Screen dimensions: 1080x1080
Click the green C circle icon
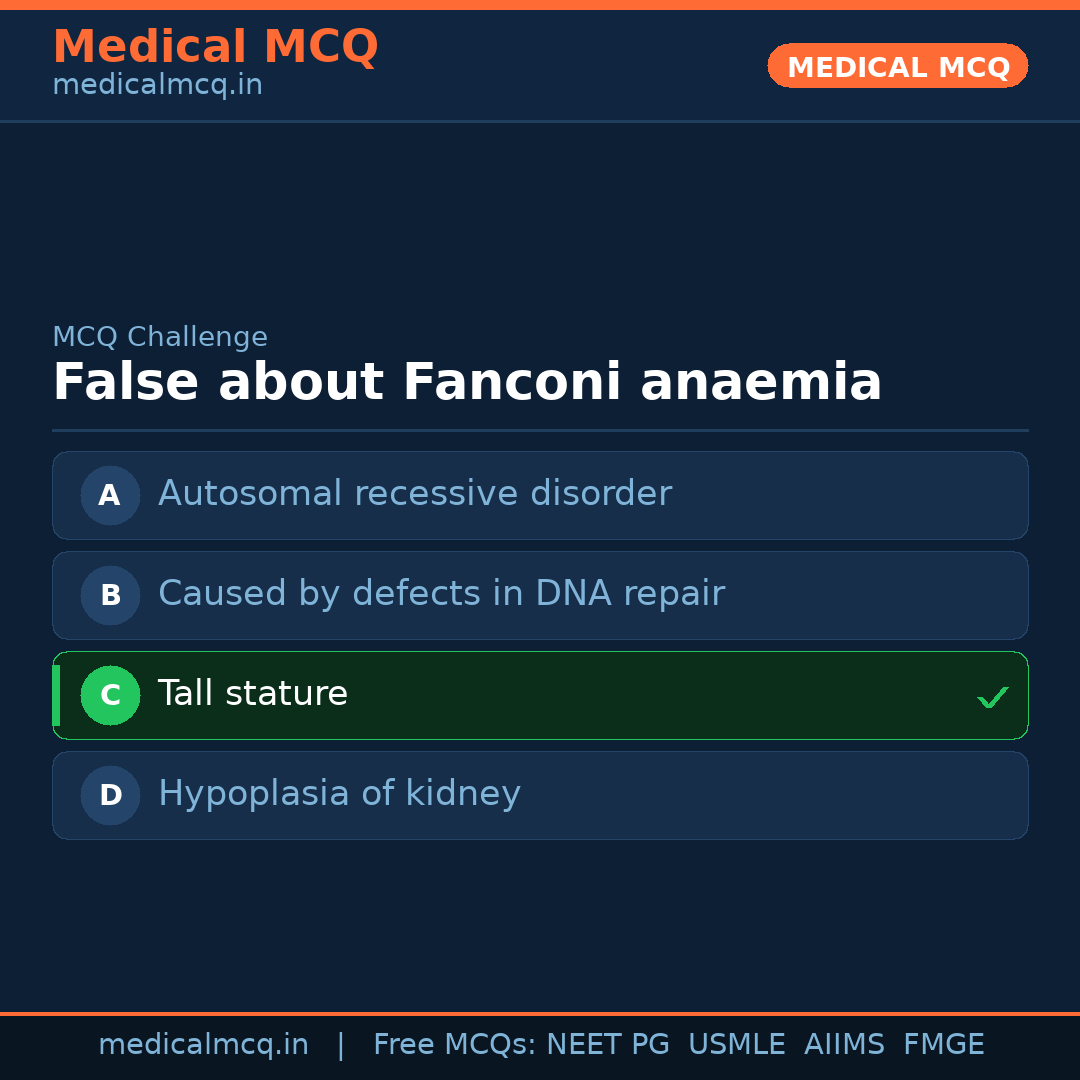point(110,695)
